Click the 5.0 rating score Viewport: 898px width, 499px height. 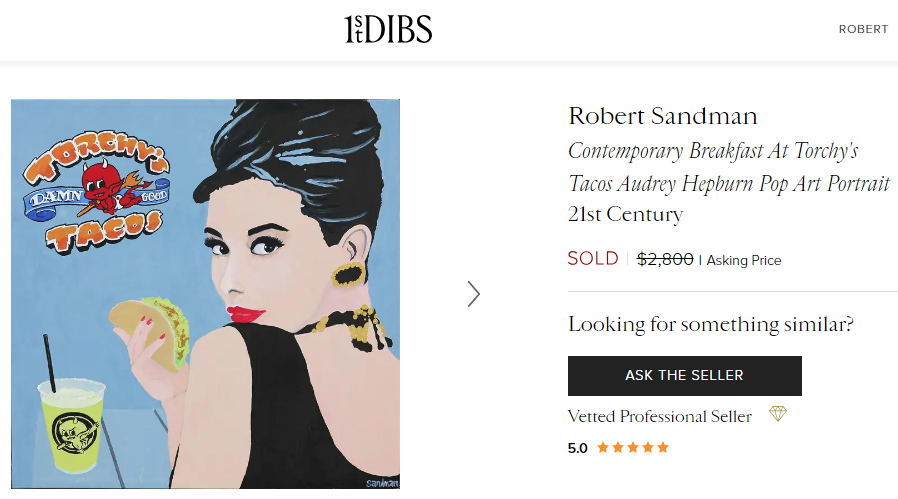pos(577,448)
